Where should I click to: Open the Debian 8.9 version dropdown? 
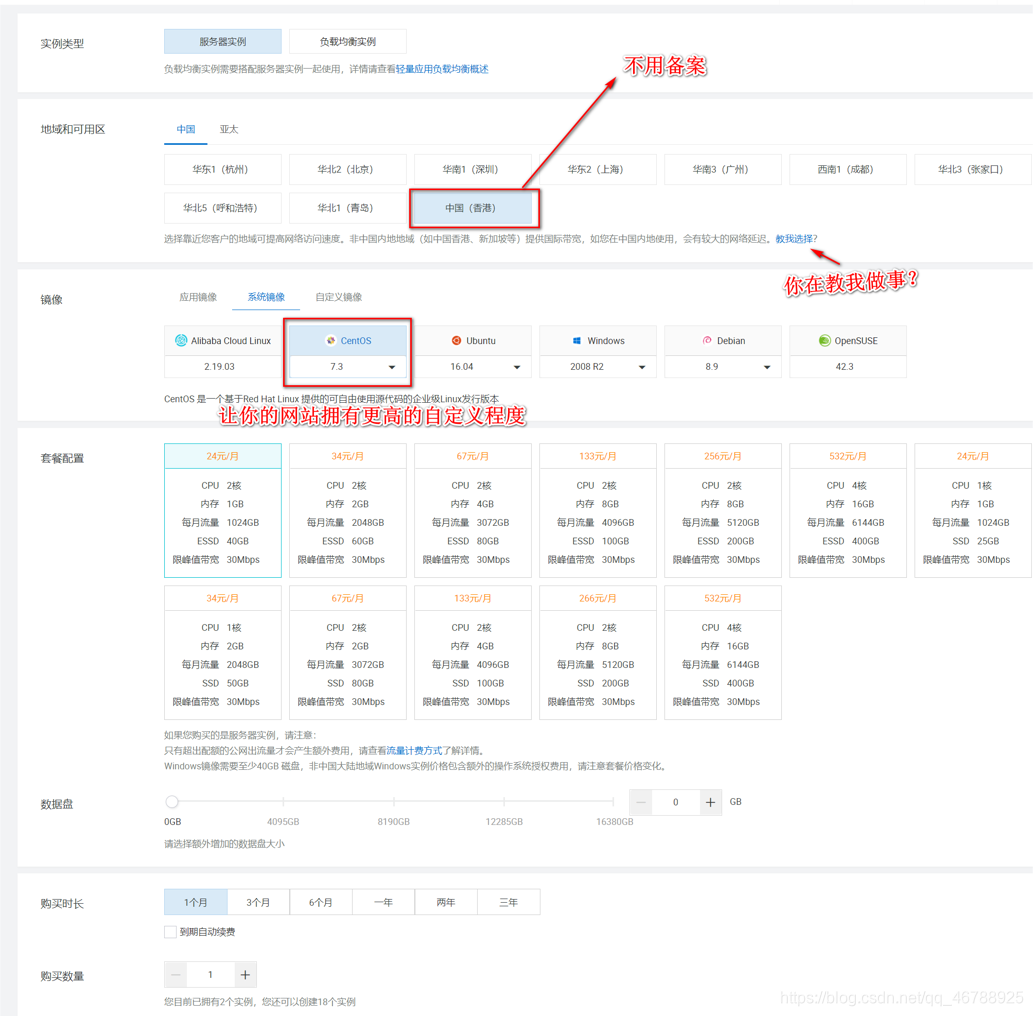723,366
